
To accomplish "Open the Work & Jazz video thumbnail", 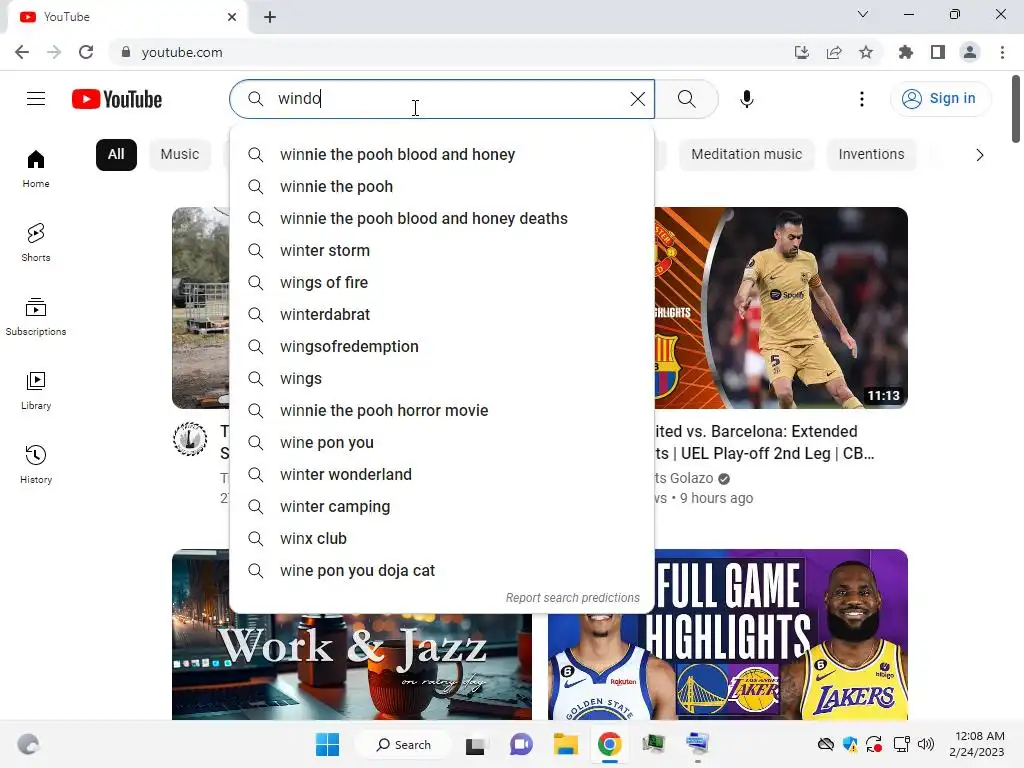I will [x=352, y=666].
